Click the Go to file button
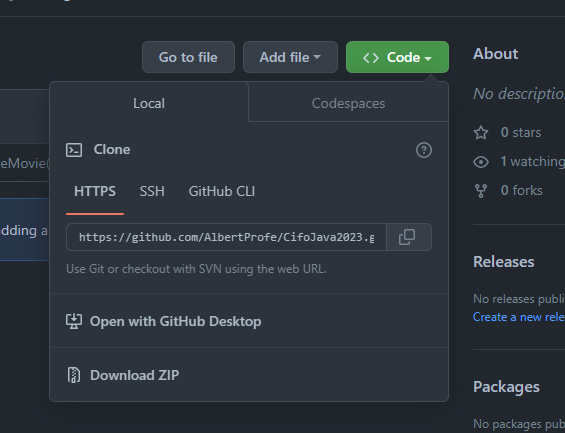This screenshot has width=565, height=433. point(188,57)
